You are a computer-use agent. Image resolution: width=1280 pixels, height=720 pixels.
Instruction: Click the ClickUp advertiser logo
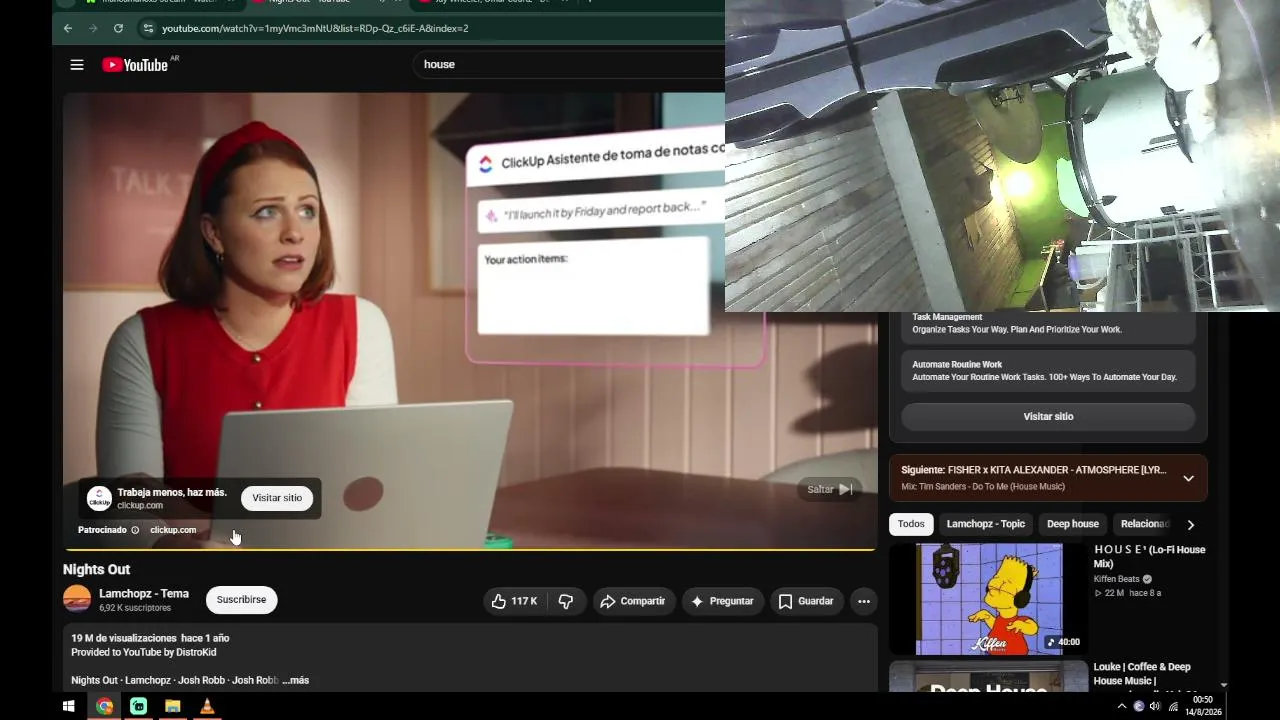(99, 498)
